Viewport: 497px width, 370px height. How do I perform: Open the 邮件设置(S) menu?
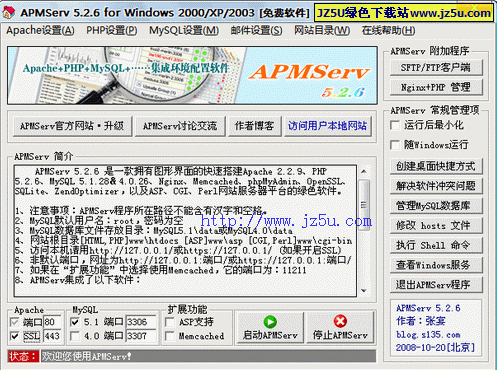tap(257, 31)
